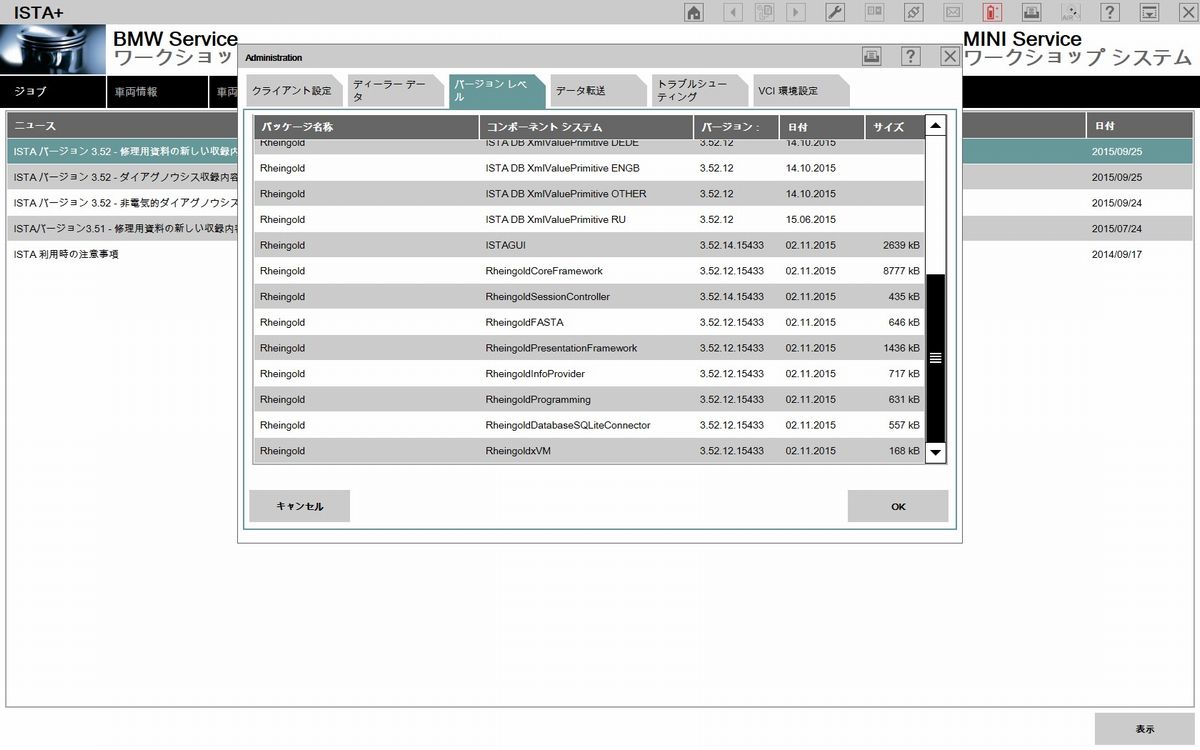Image resolution: width=1200 pixels, height=750 pixels.
Task: Sort by バージョン column header
Action: click(x=736, y=127)
